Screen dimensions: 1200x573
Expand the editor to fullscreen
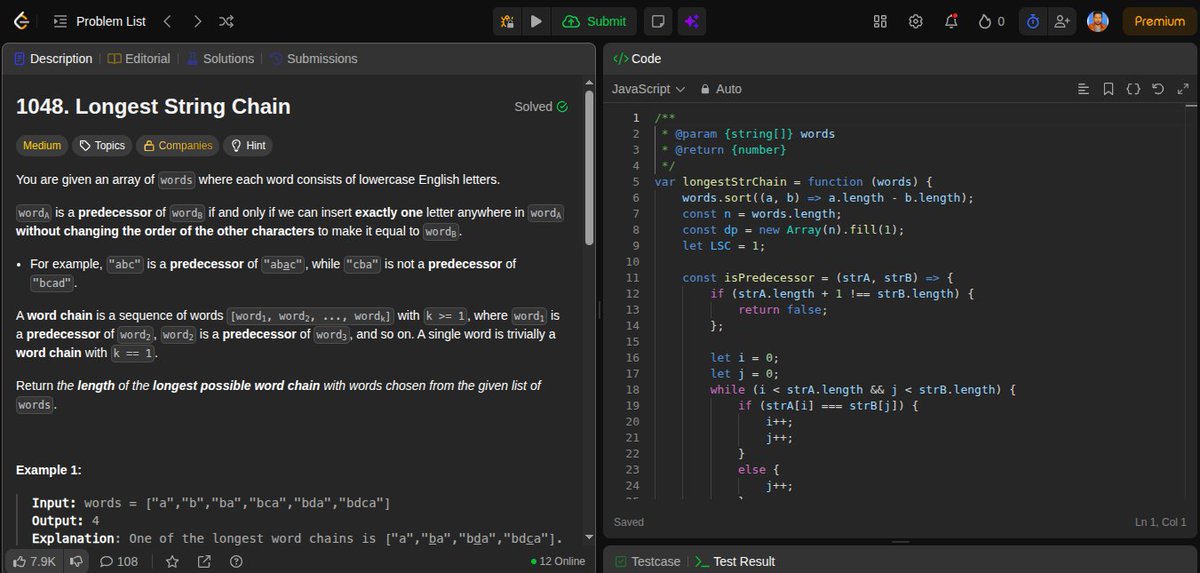tap(1183, 89)
